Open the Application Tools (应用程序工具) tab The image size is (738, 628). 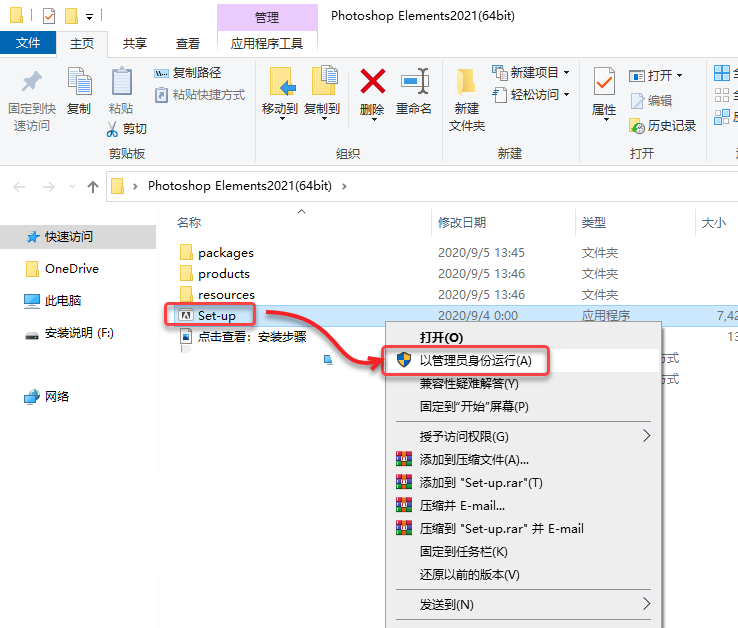click(267, 44)
